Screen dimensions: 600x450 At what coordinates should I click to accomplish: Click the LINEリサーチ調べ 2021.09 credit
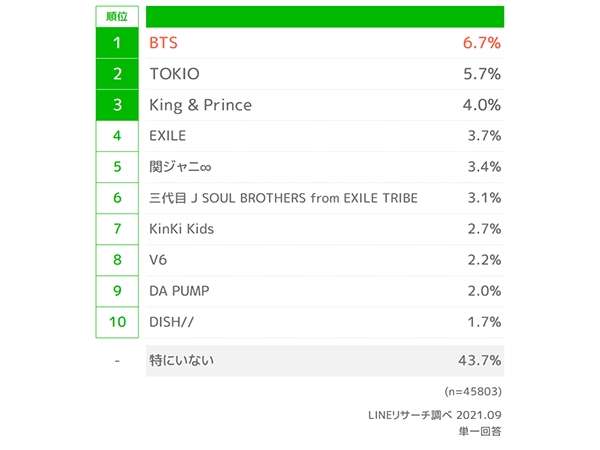point(435,415)
